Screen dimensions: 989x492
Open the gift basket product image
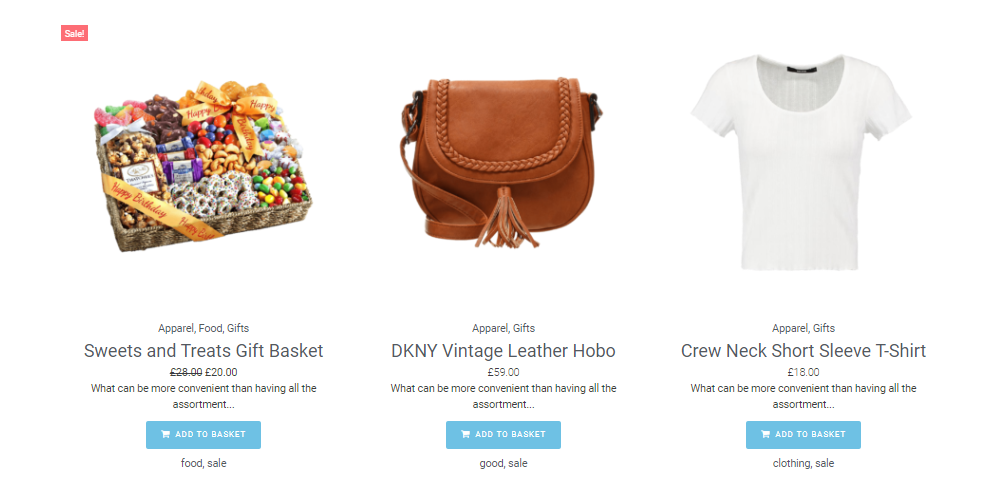pyautogui.click(x=203, y=166)
